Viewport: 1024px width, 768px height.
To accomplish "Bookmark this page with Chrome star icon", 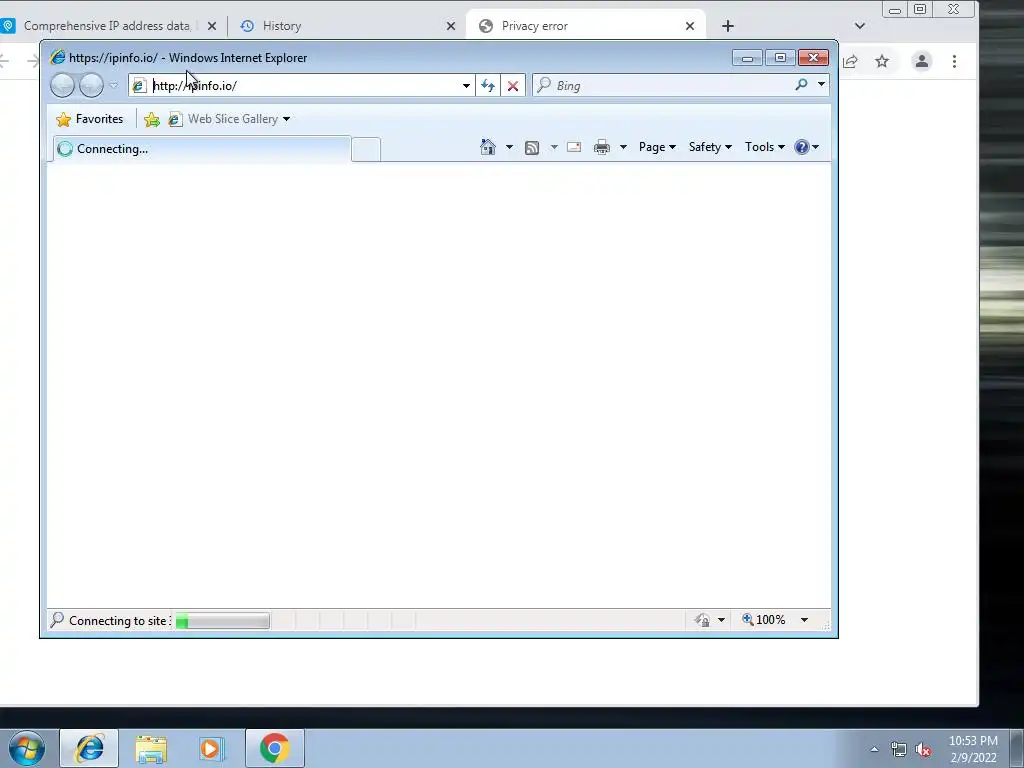I will 882,61.
